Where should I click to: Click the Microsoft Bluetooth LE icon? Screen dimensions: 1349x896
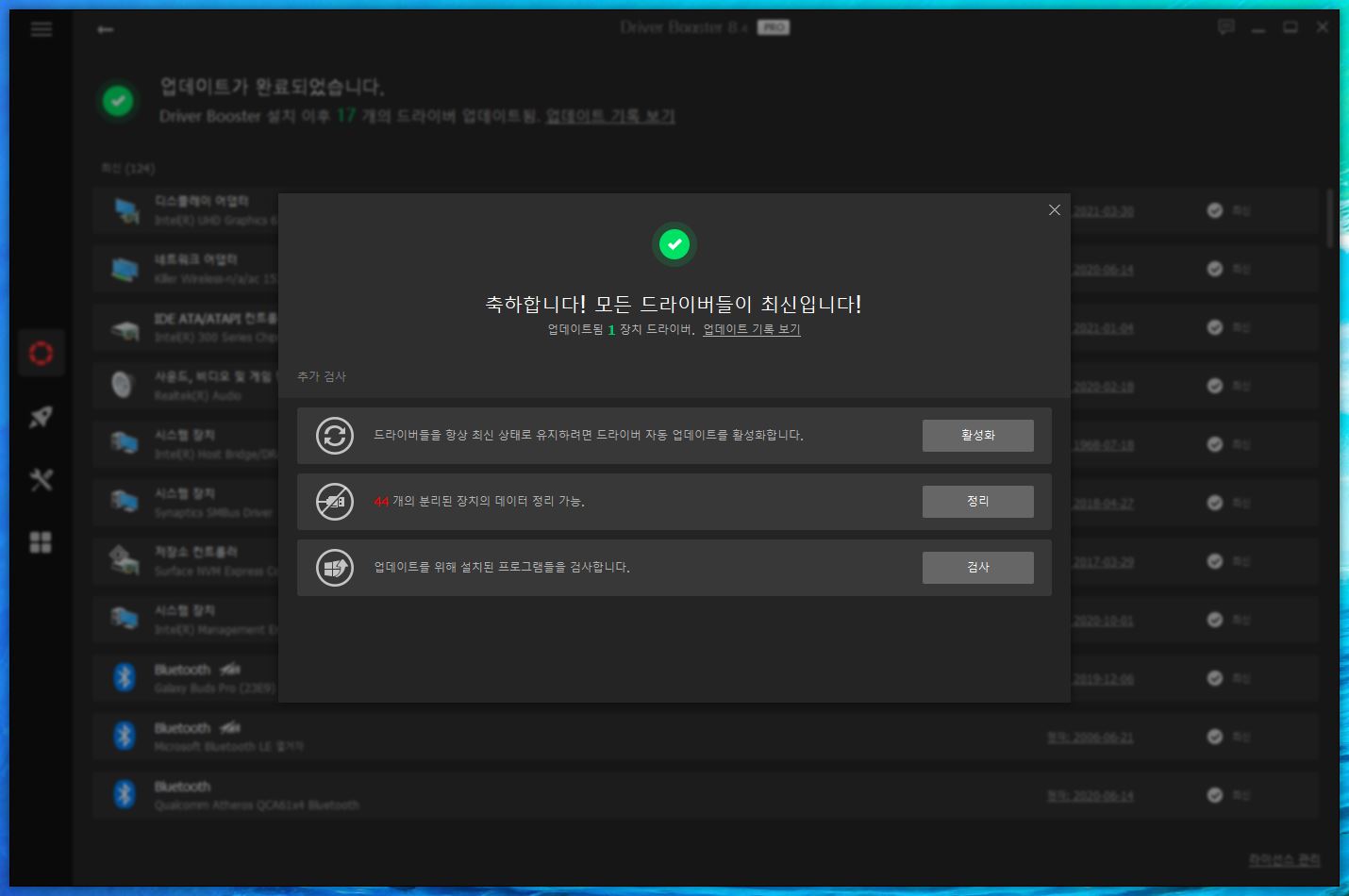click(125, 736)
